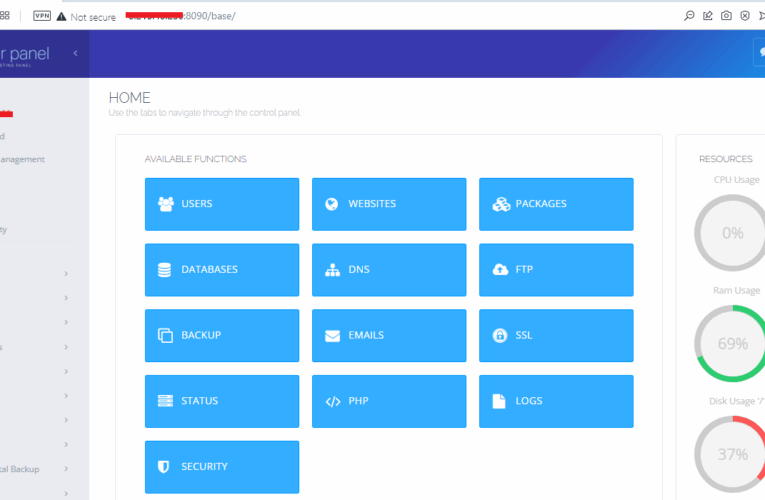This screenshot has height=500, width=765.
Task: Click the 'CPU Usage' label
Action: (737, 180)
